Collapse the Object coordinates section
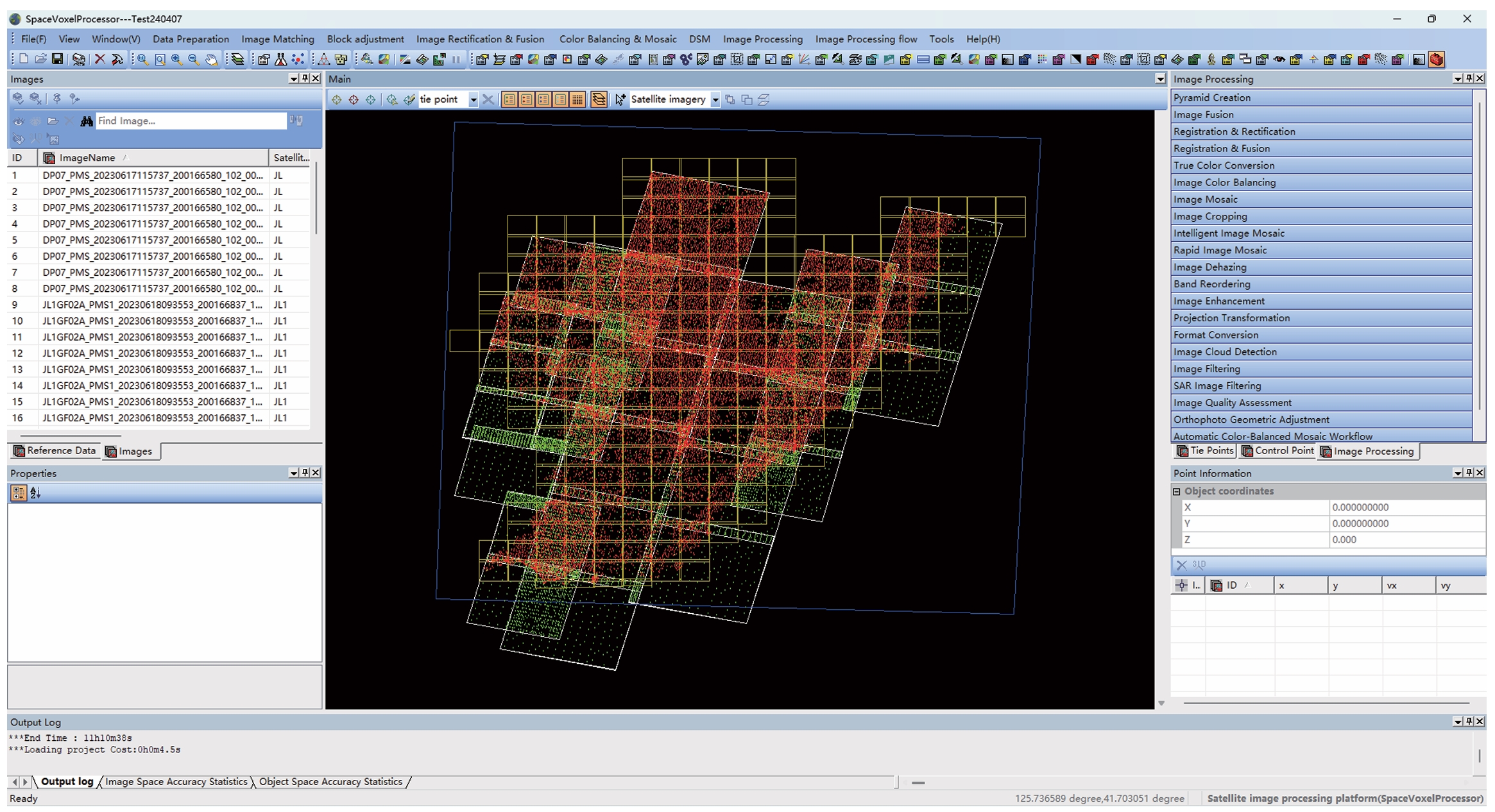The width and height of the screenshot is (1495, 812). 1177,491
